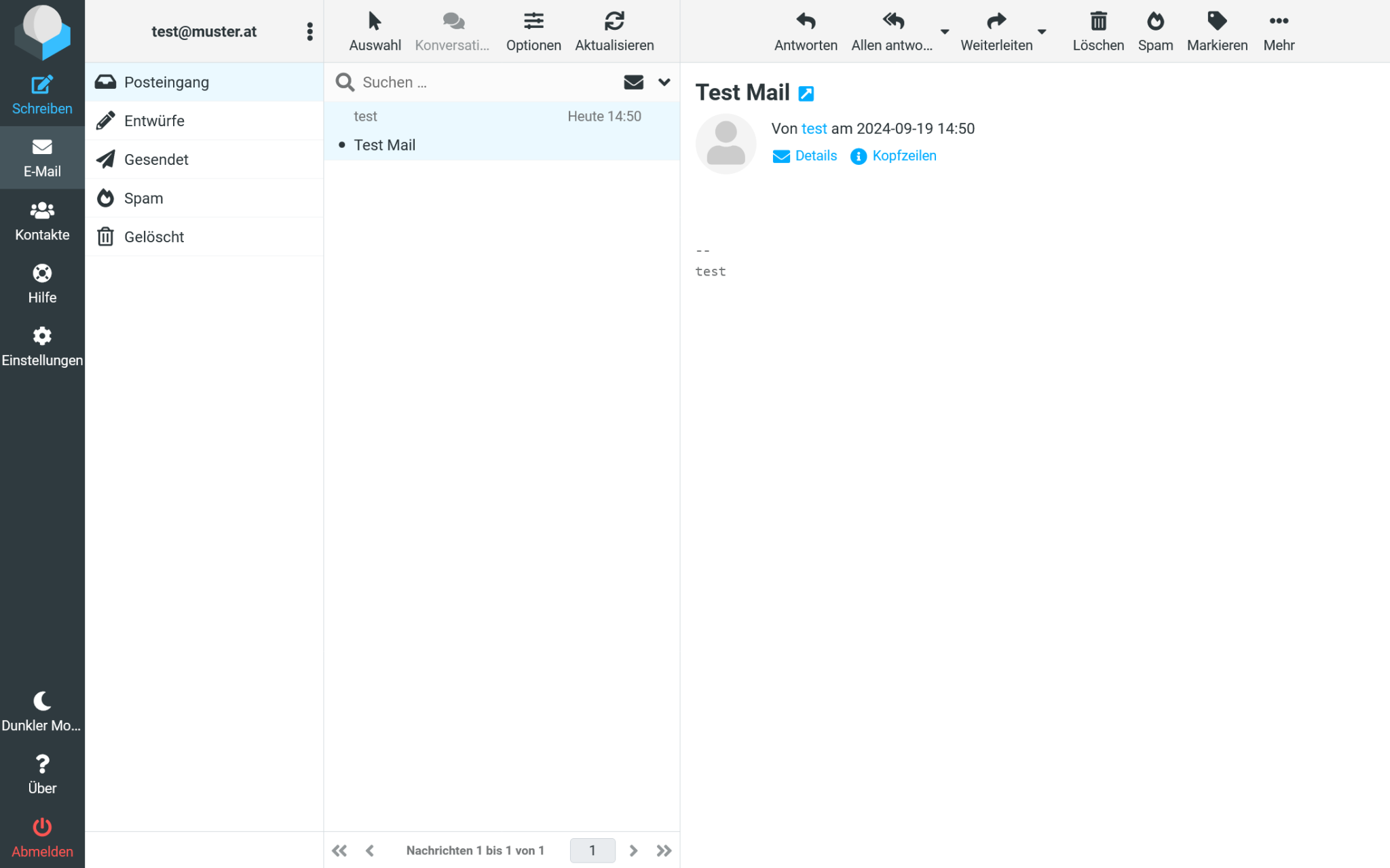Open the Kopfzeilen link
The image size is (1390, 868).
pyautogui.click(x=904, y=155)
